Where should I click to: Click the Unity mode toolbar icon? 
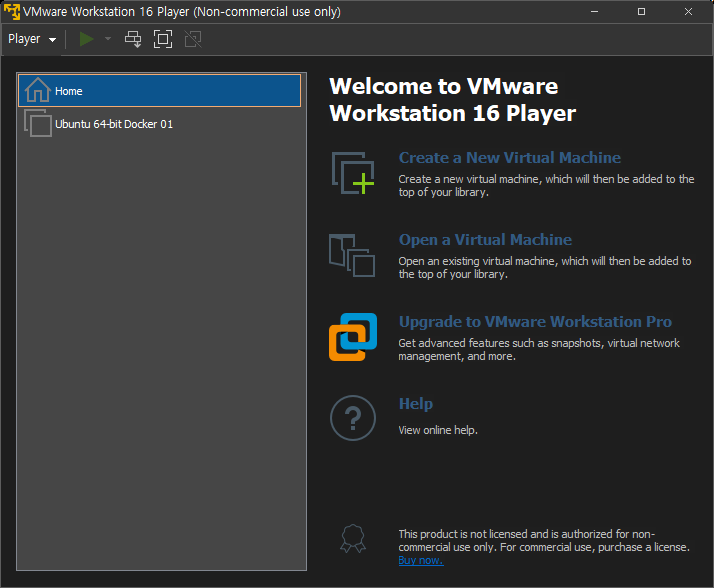tap(193, 39)
